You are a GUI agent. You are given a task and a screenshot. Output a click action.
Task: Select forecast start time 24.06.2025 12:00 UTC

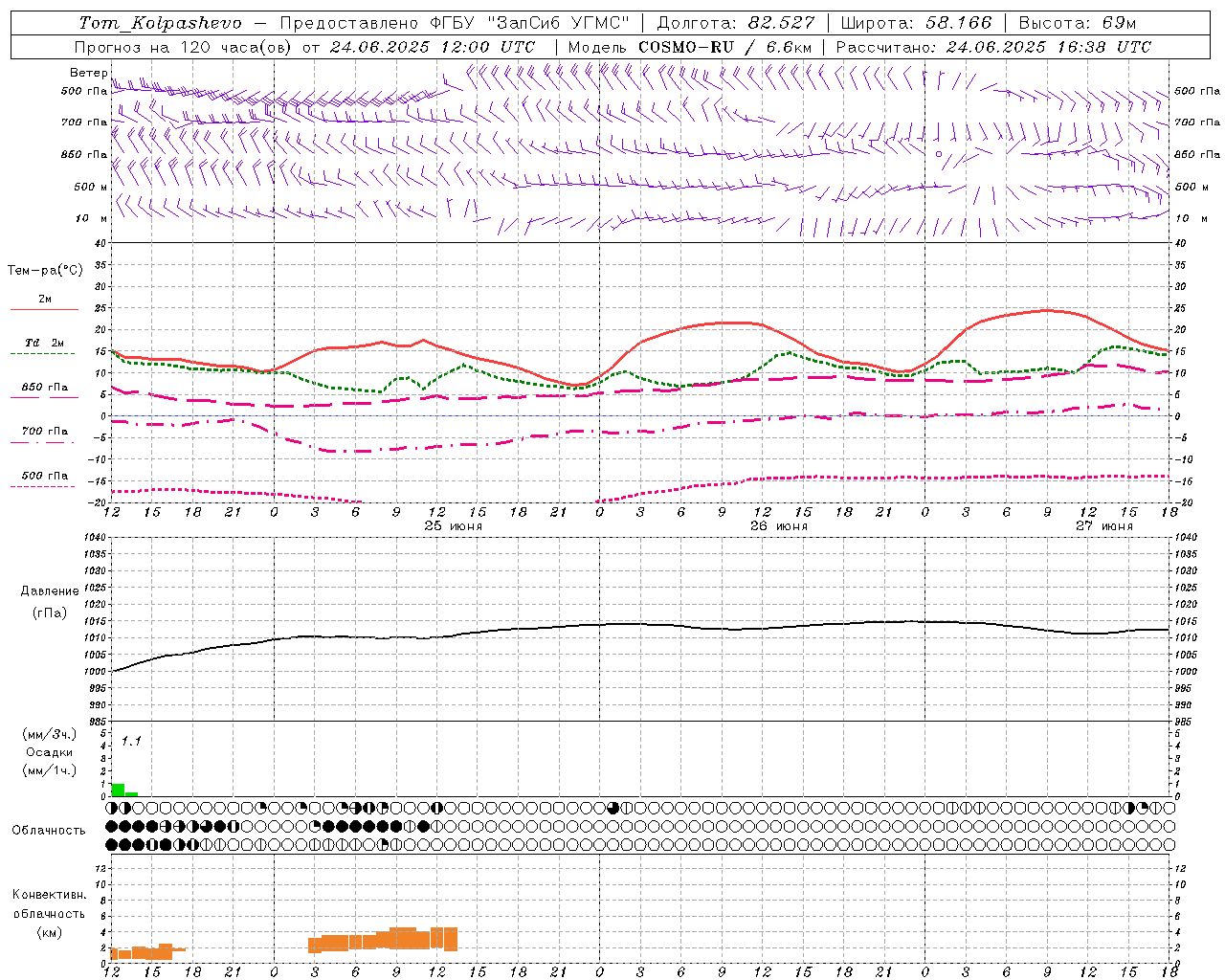pos(432,47)
